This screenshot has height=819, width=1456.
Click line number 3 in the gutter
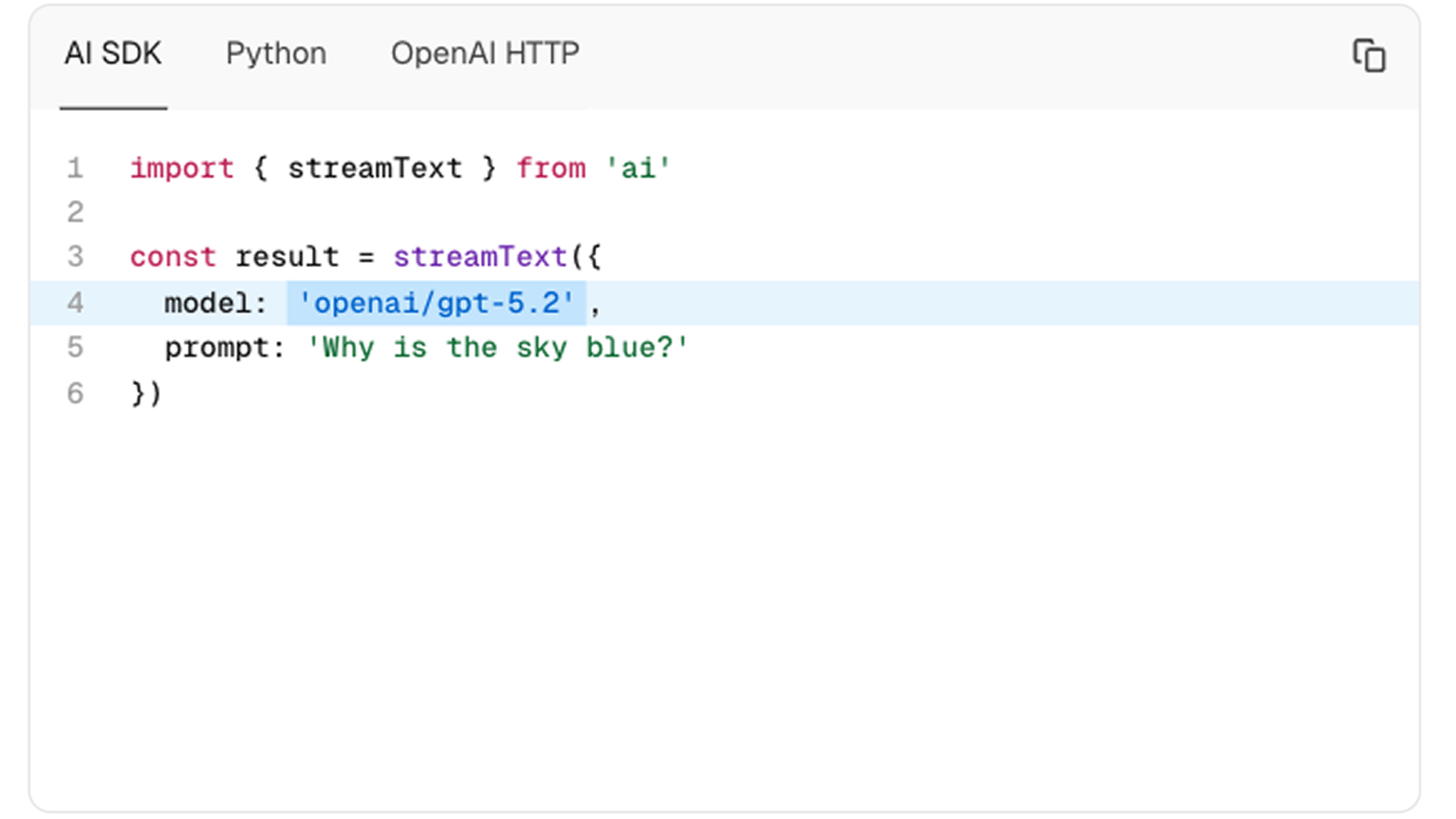click(x=75, y=257)
